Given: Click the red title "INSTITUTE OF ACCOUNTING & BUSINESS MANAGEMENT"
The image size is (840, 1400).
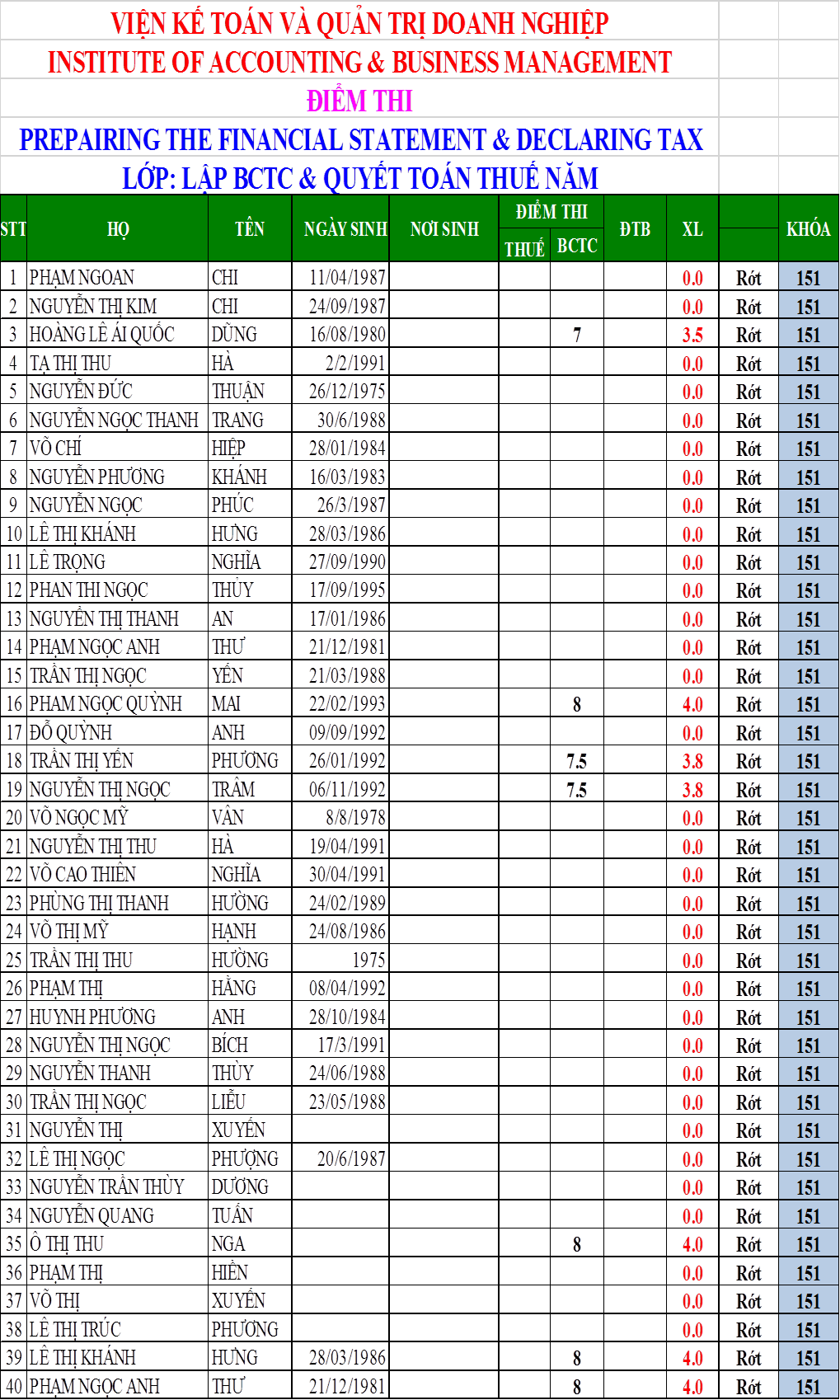Looking at the screenshot, I should point(359,62).
